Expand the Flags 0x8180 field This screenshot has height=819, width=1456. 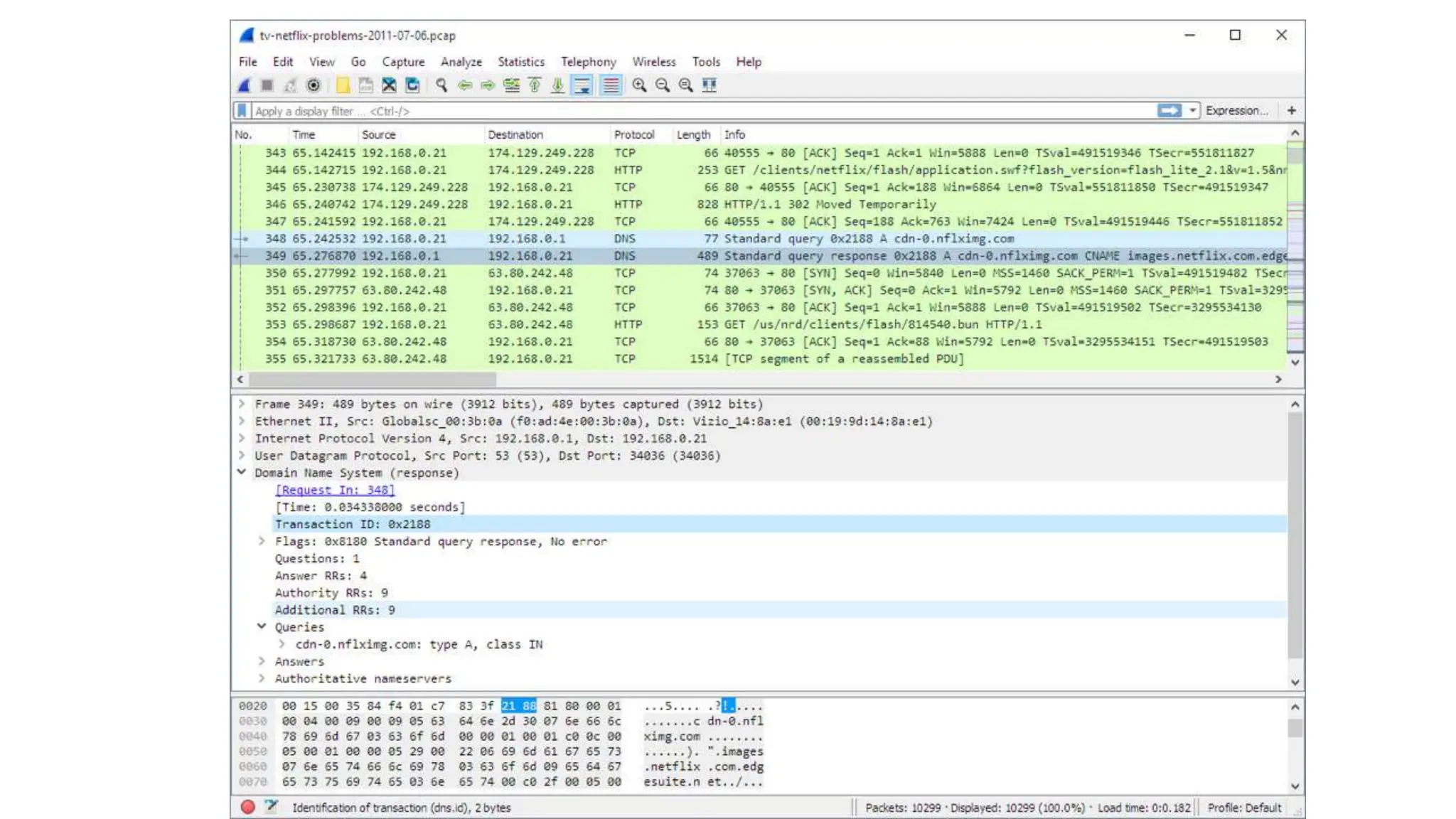[262, 541]
